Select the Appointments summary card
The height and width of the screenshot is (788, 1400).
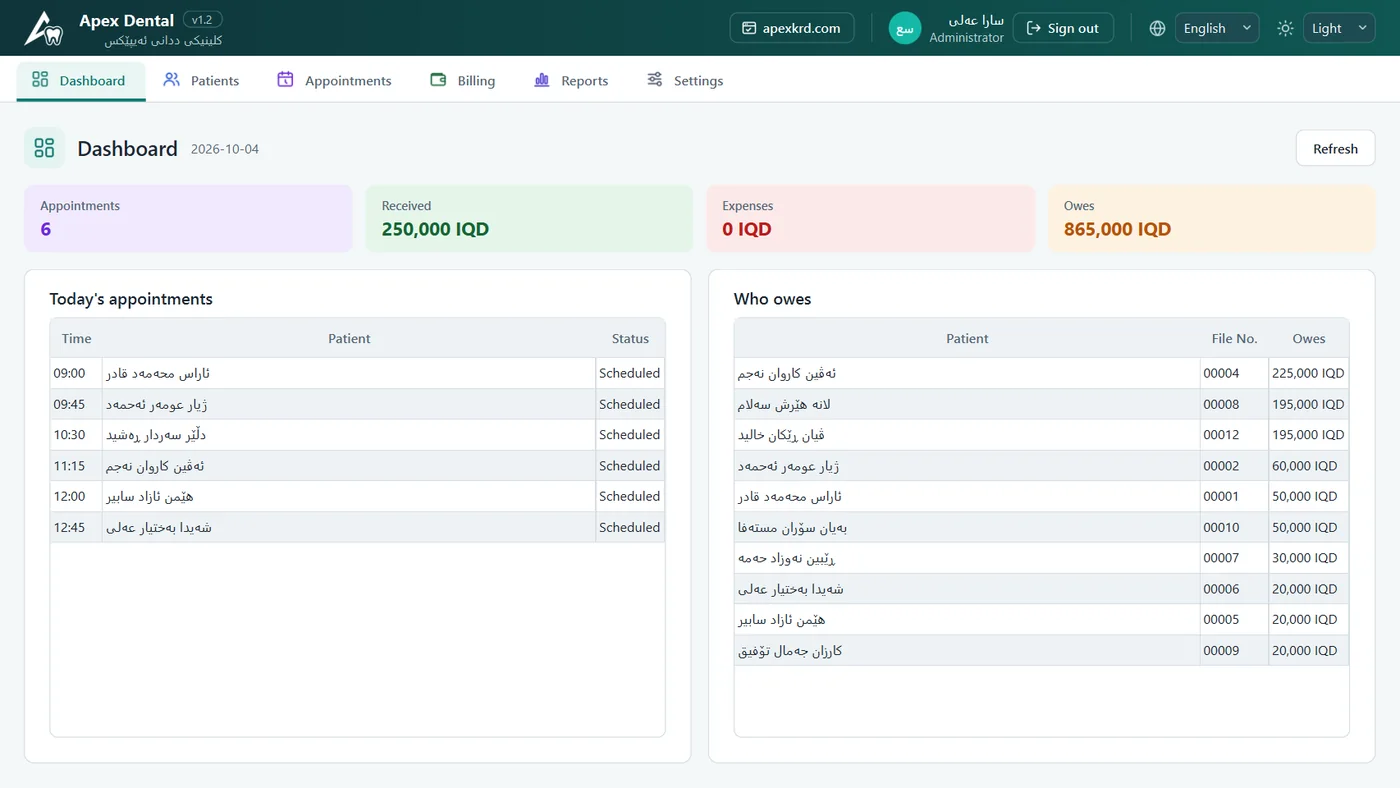(x=188, y=218)
